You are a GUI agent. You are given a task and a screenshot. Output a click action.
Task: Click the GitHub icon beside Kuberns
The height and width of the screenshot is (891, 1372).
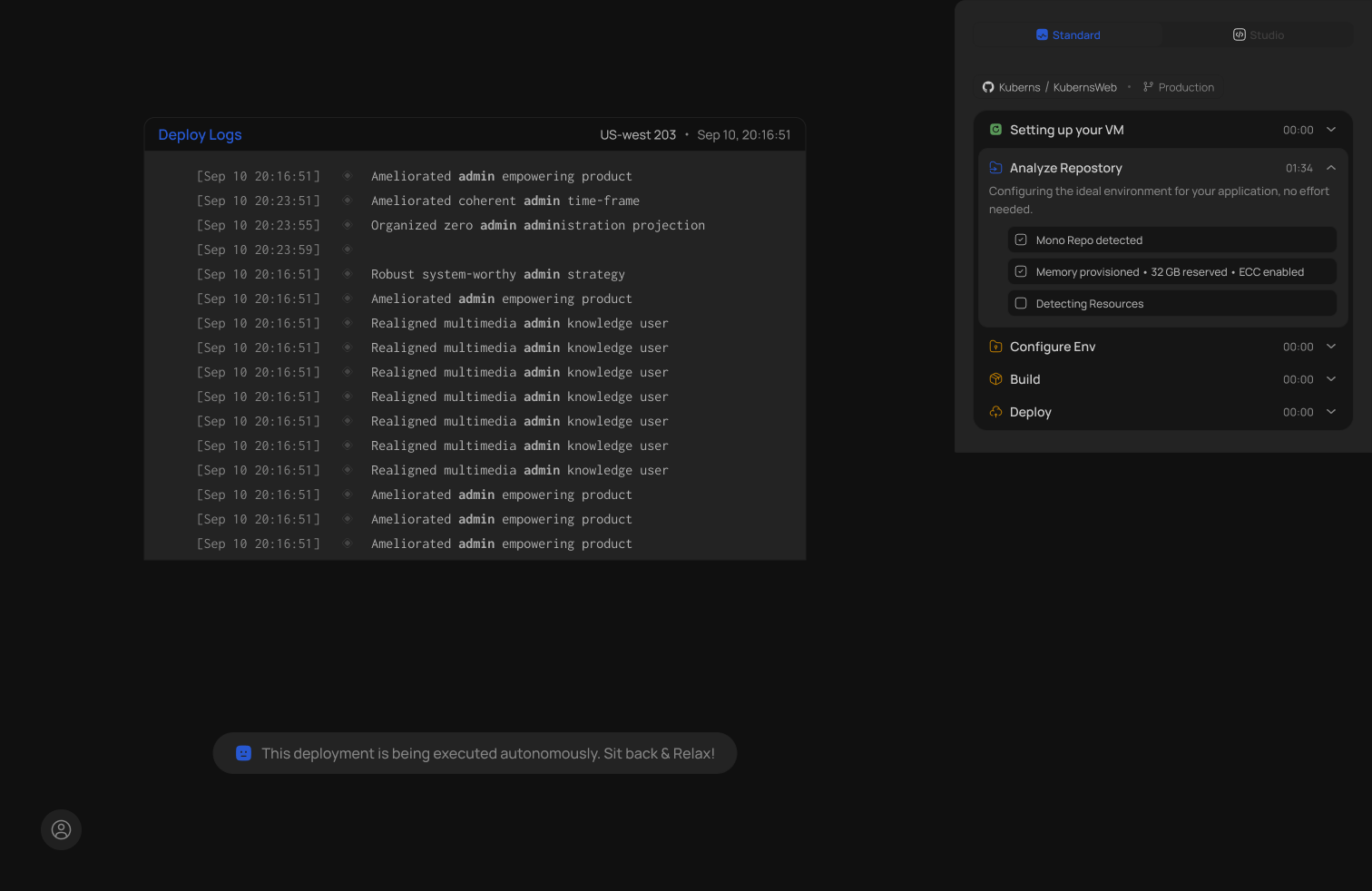pos(988,87)
